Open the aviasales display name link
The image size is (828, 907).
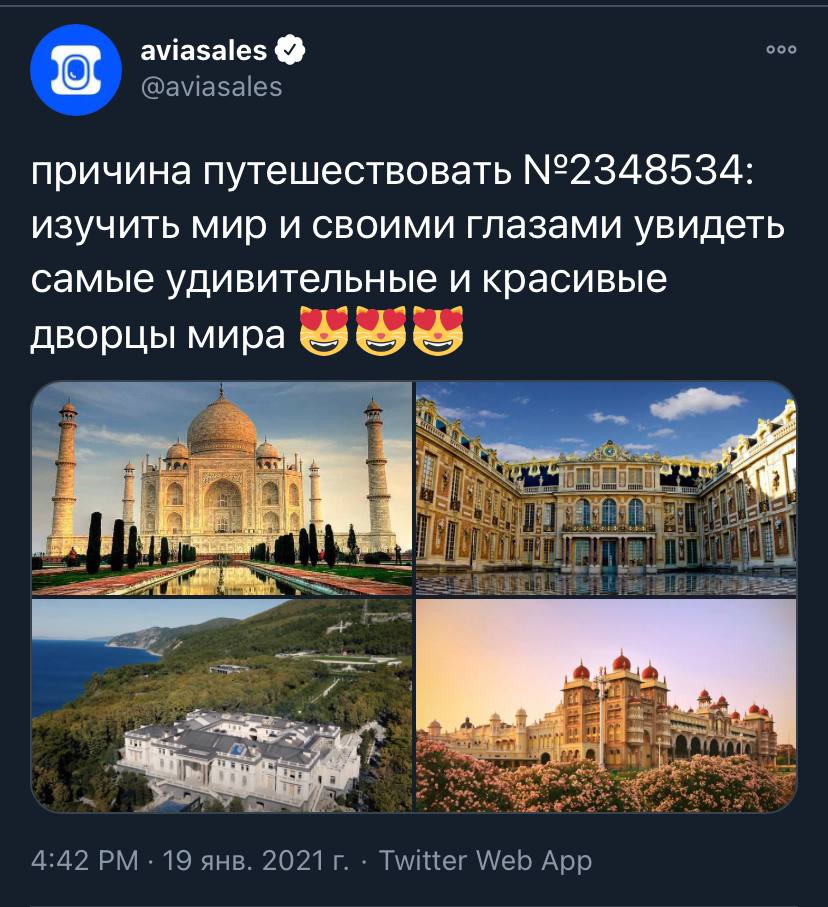click(x=204, y=50)
